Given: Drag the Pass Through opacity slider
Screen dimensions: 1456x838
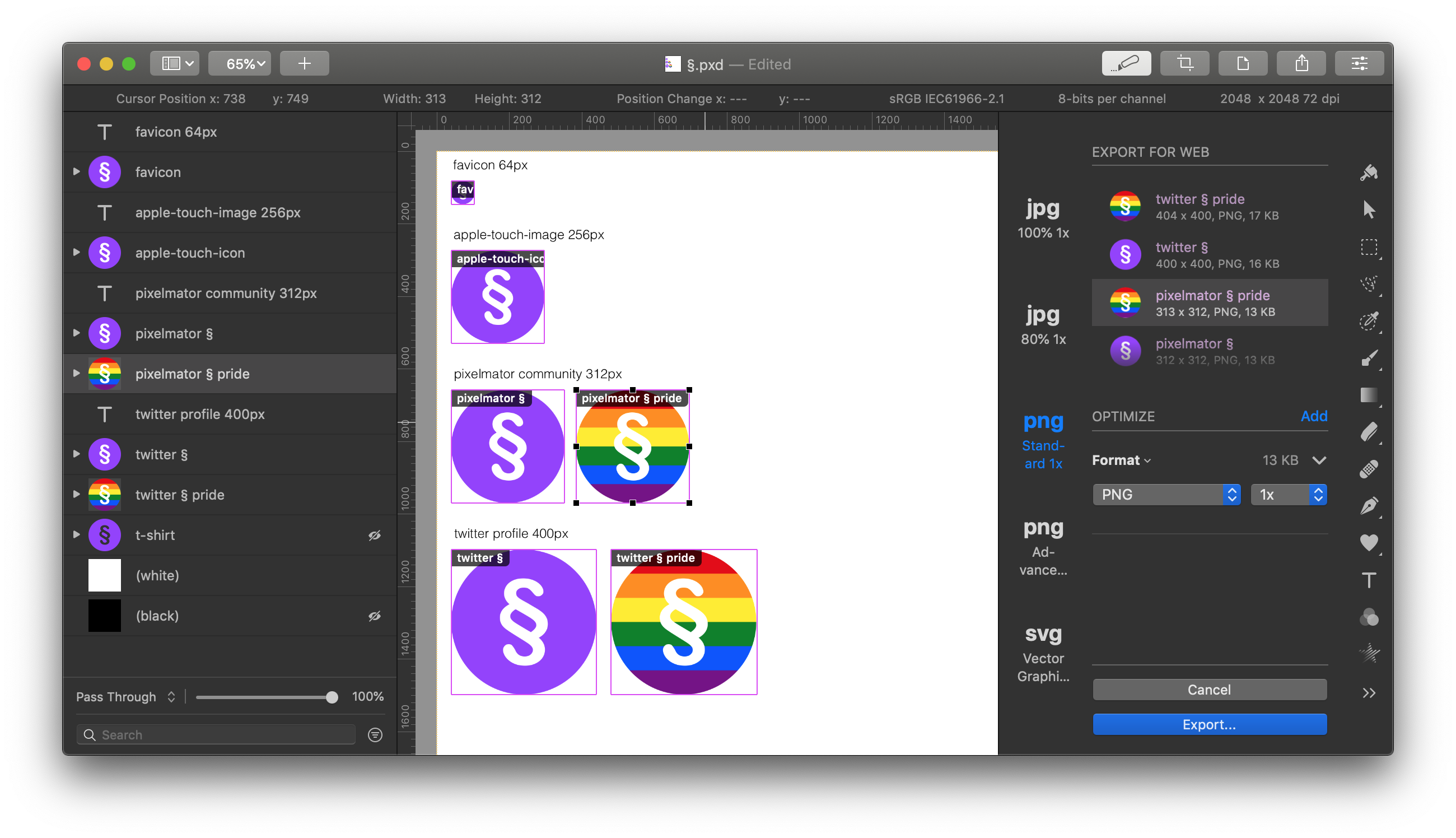Looking at the screenshot, I should tap(330, 697).
